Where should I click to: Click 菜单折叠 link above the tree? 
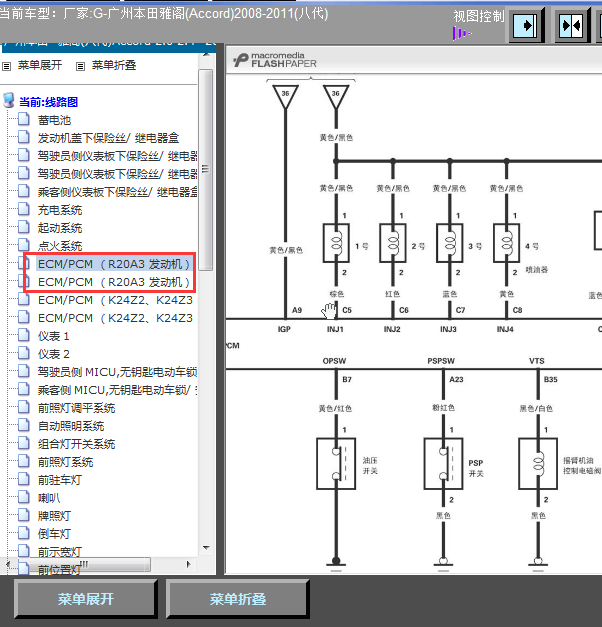click(x=114, y=65)
